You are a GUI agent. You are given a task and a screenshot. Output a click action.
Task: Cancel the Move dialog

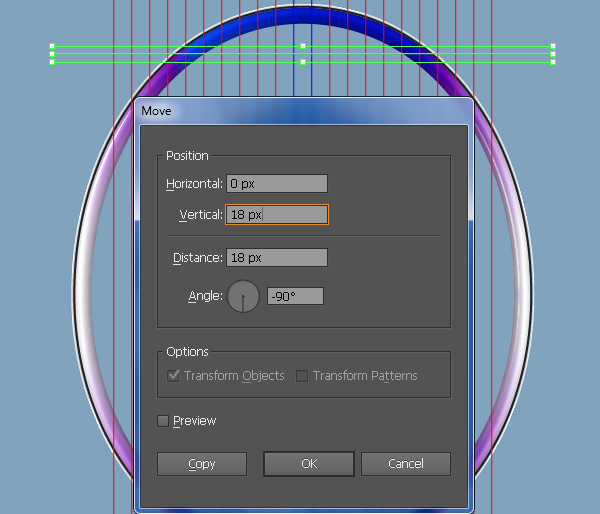(406, 464)
